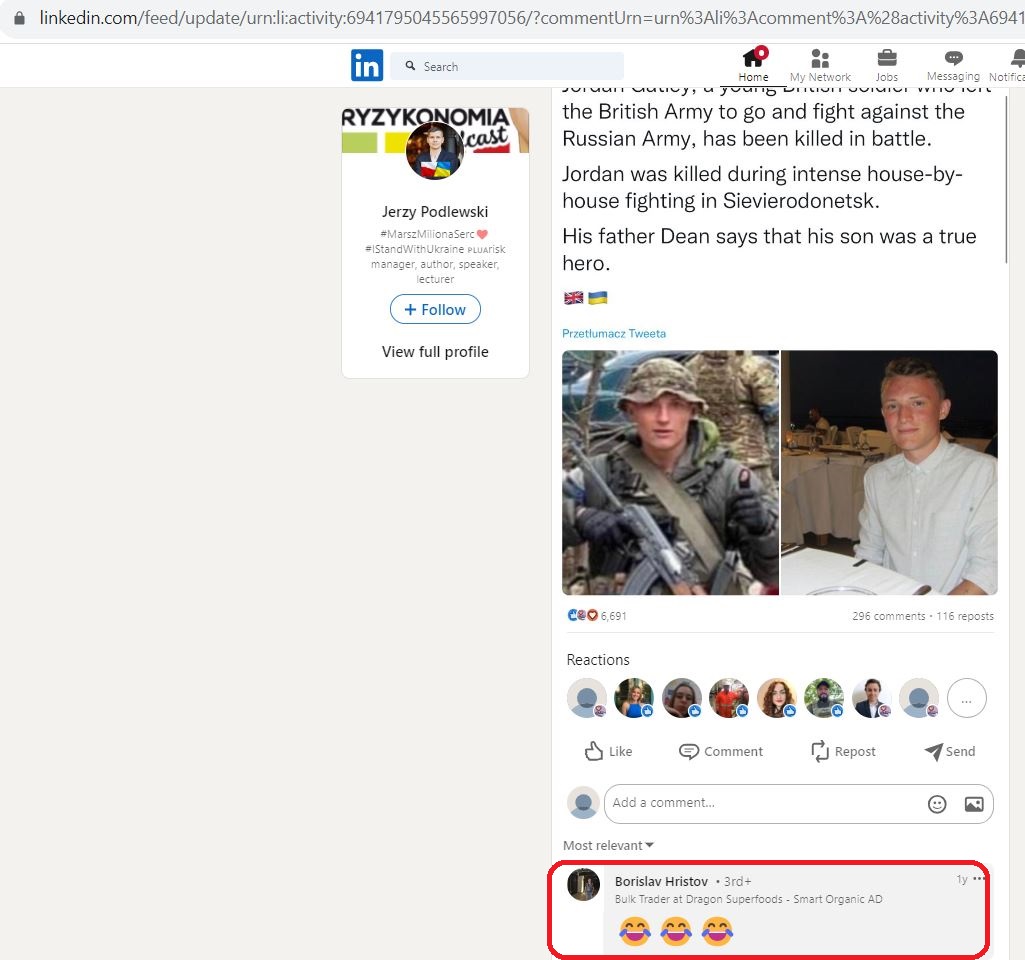Screen dimensions: 1025x960
Task: Click the reactor avatar in blue dress
Action: point(634,698)
